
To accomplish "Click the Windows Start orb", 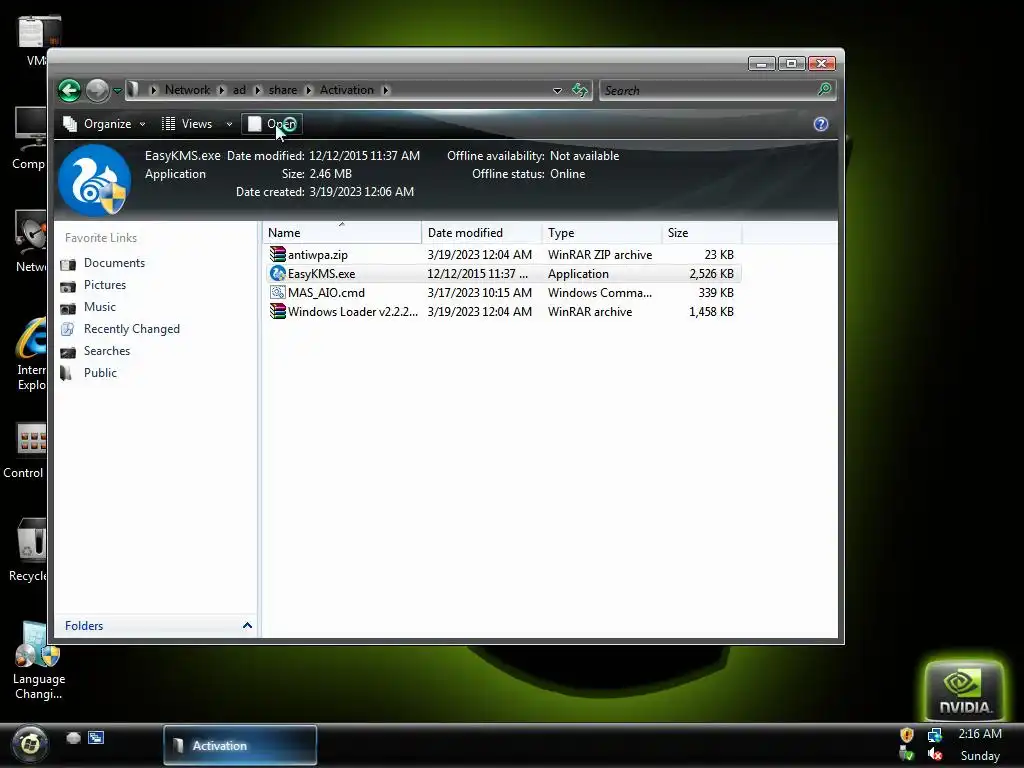I will [30, 744].
